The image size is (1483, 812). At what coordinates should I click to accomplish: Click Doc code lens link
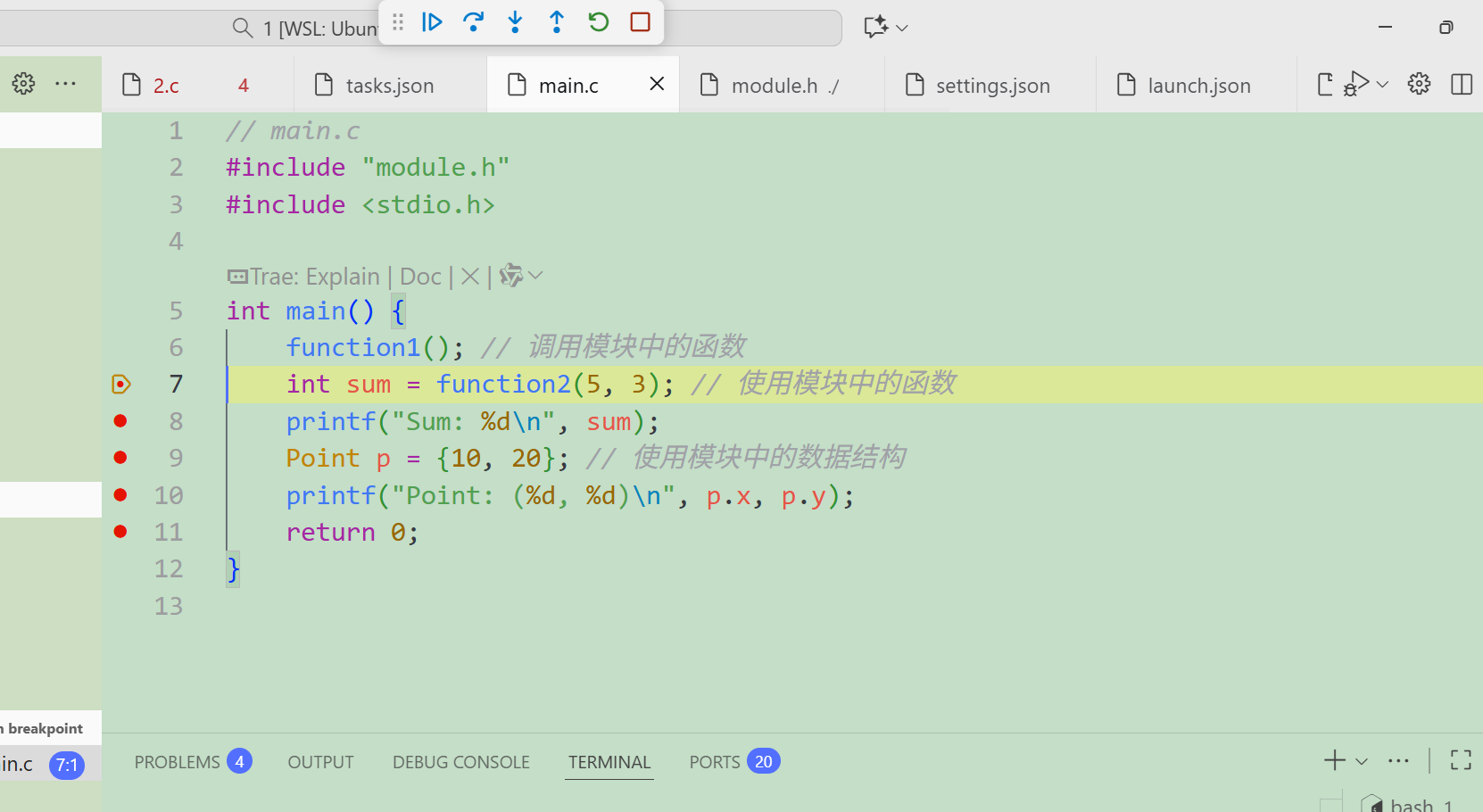(x=420, y=277)
